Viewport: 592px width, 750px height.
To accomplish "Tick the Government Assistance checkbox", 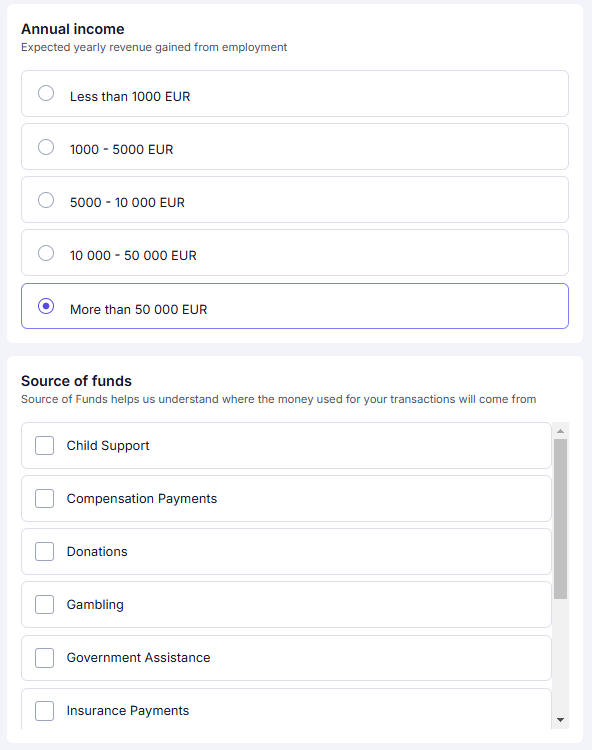I will click(44, 658).
